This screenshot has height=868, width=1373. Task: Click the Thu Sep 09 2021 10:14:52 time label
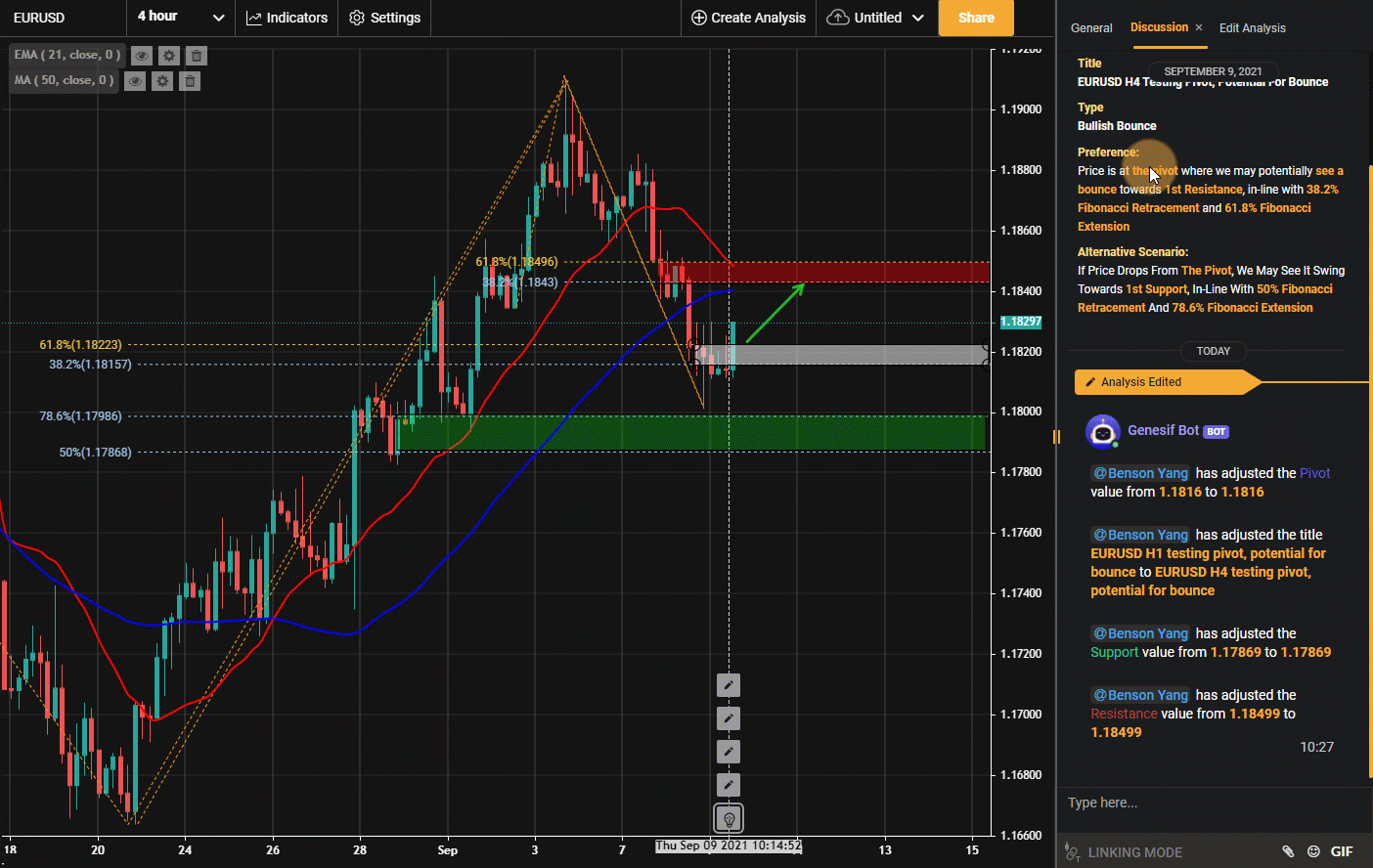[729, 846]
